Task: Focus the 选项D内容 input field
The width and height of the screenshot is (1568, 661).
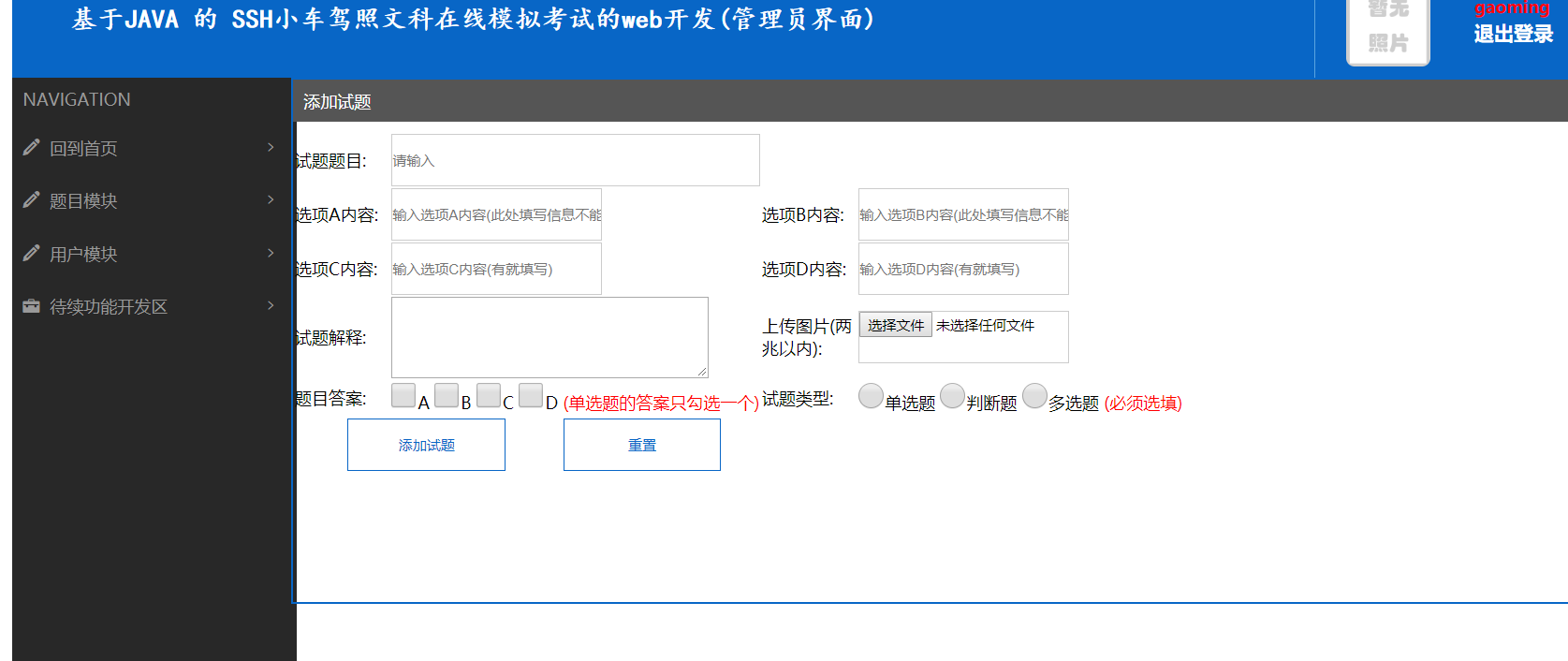Action: pos(963,269)
